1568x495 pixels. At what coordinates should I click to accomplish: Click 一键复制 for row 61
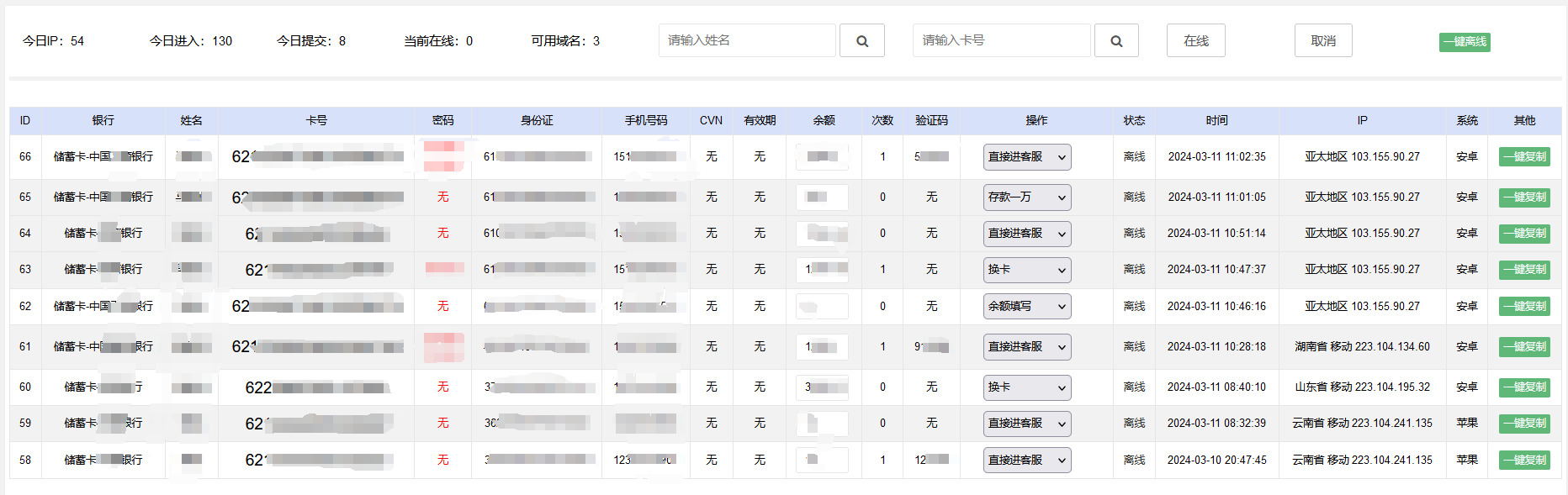(x=1524, y=347)
